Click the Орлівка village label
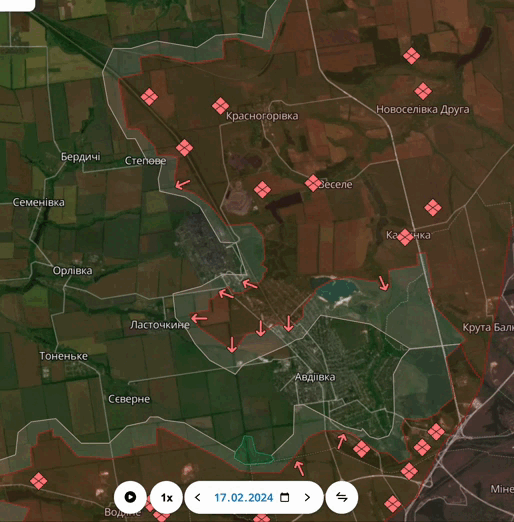 point(73,271)
